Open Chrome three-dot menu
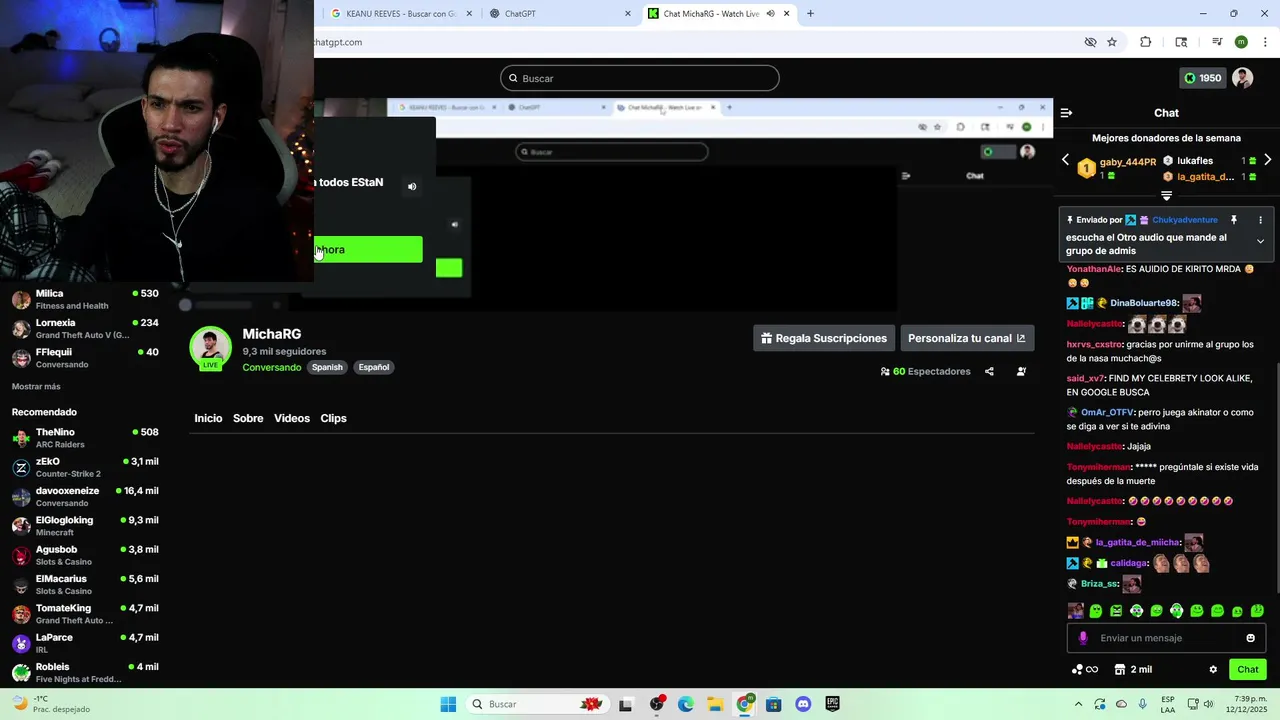This screenshot has width=1280, height=720. click(1264, 42)
